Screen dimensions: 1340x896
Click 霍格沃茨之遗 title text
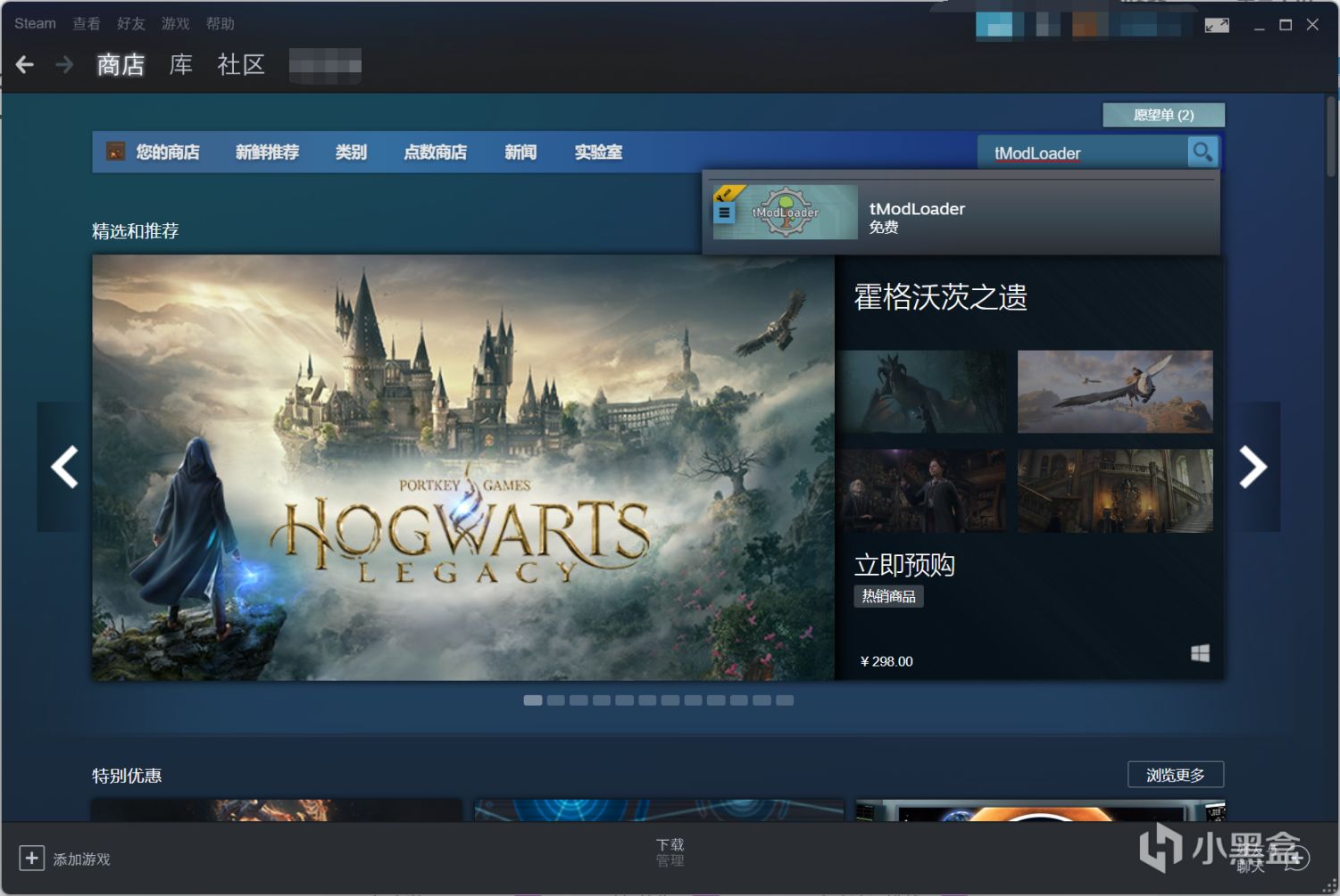(x=940, y=296)
